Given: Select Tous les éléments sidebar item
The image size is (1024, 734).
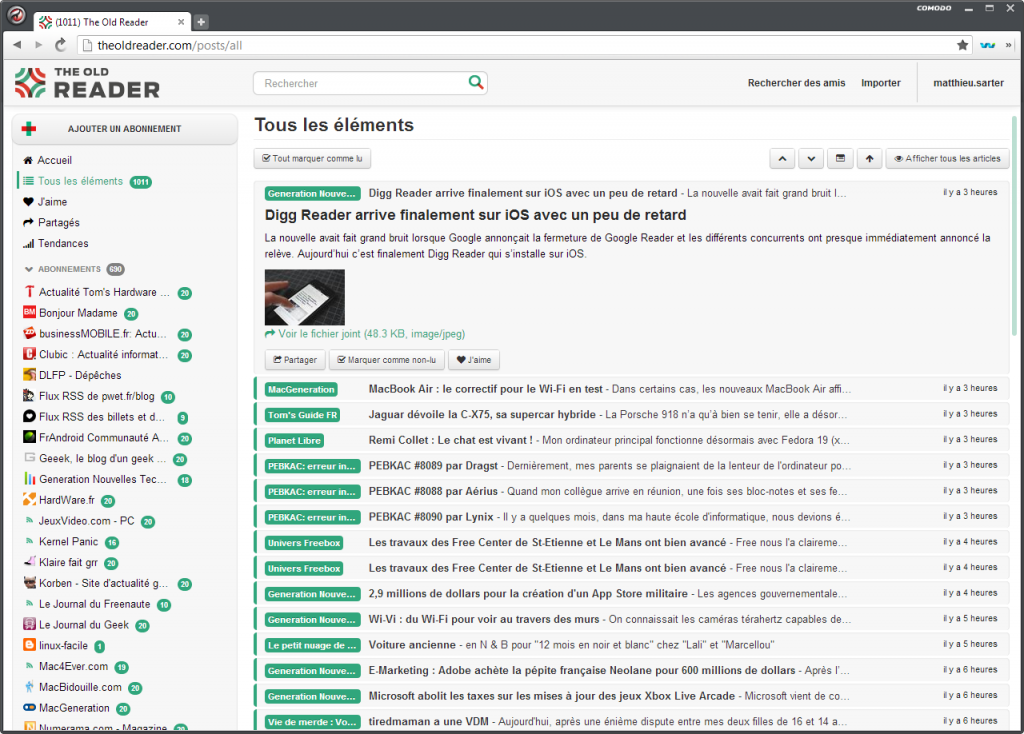Looking at the screenshot, I should click(x=80, y=181).
